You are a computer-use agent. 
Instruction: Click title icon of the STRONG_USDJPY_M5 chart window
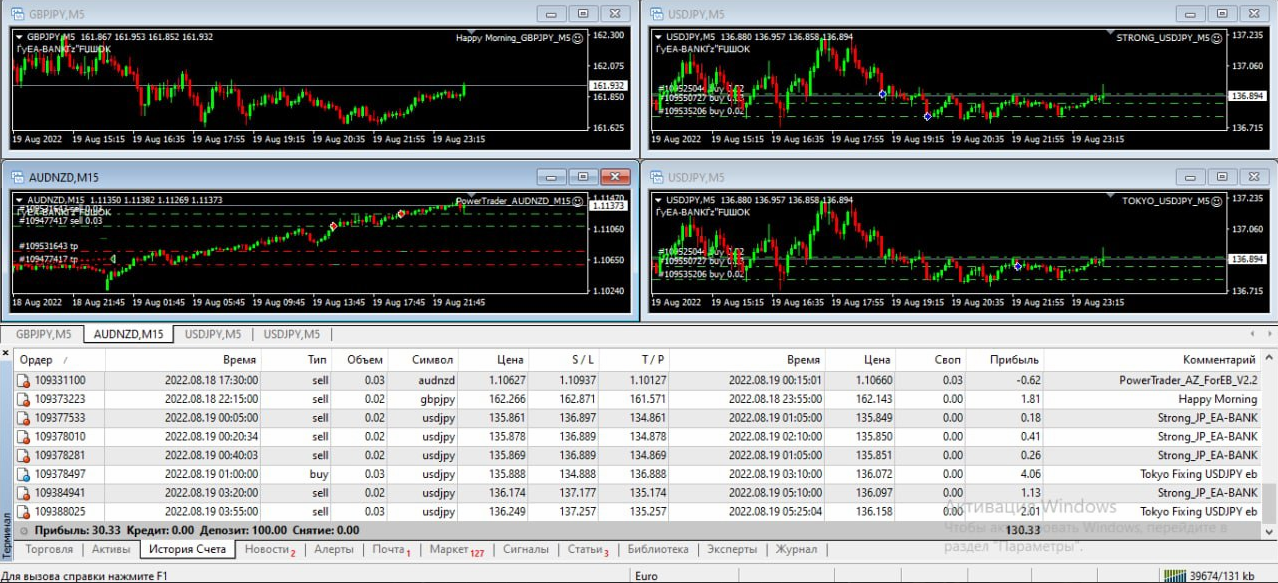[657, 13]
